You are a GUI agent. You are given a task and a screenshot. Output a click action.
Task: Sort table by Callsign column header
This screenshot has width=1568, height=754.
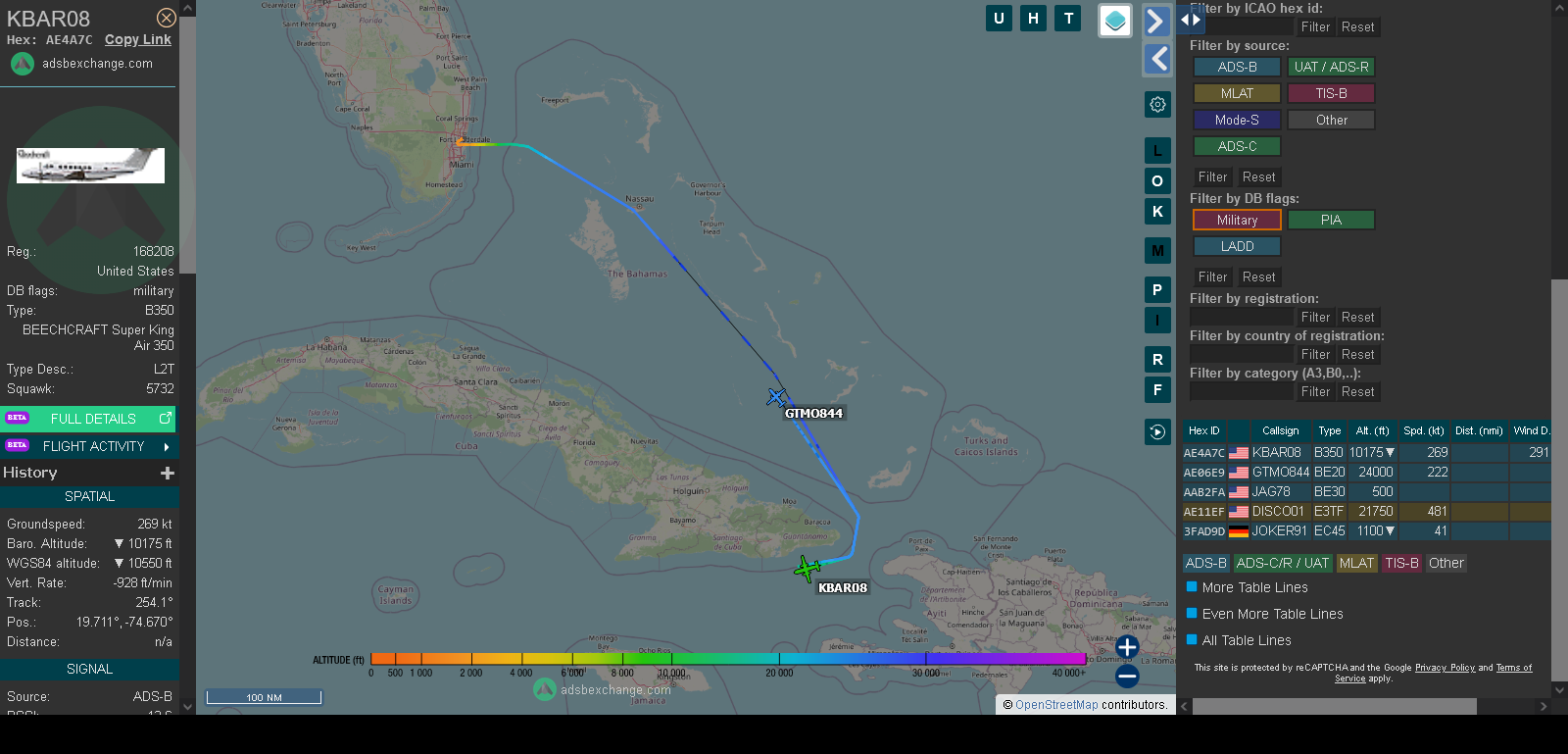(x=1280, y=430)
